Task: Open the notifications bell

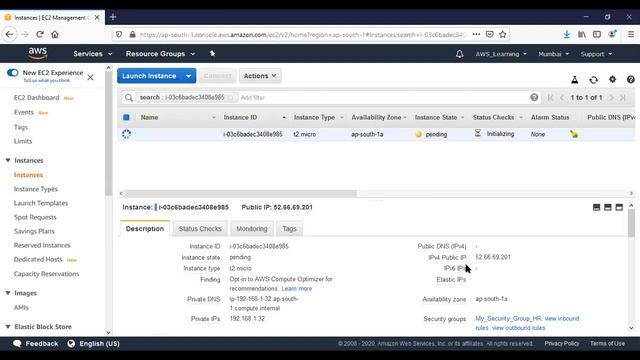Action: 460,54
